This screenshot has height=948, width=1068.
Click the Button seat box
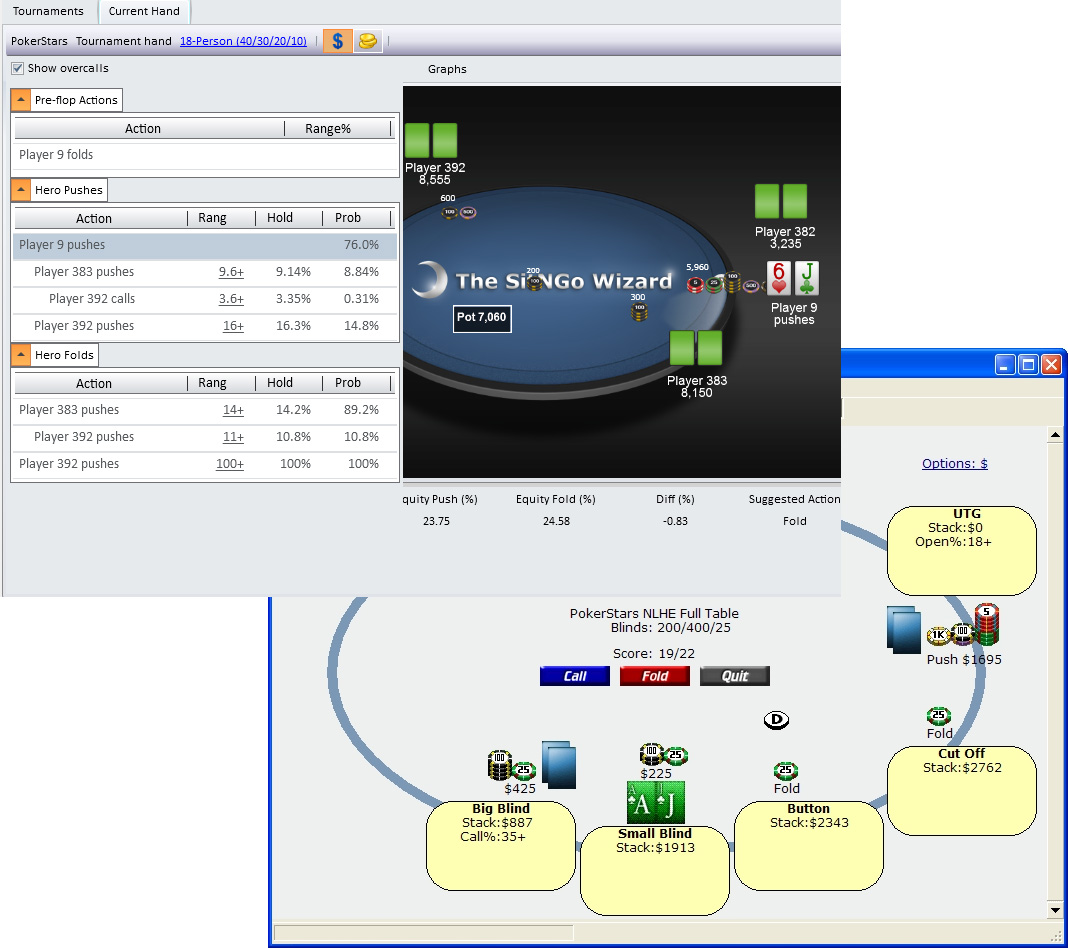[808, 846]
